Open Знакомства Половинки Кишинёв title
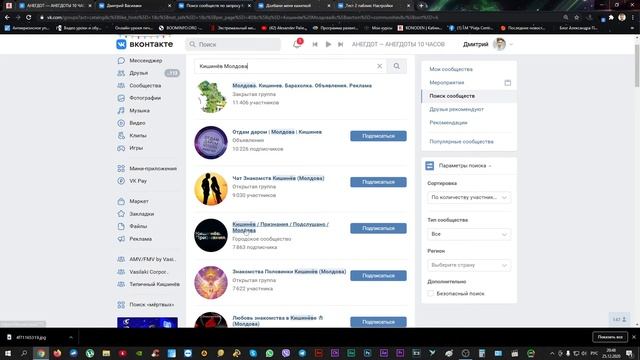Image resolution: width=640 pixels, height=360 pixels. (x=289, y=272)
